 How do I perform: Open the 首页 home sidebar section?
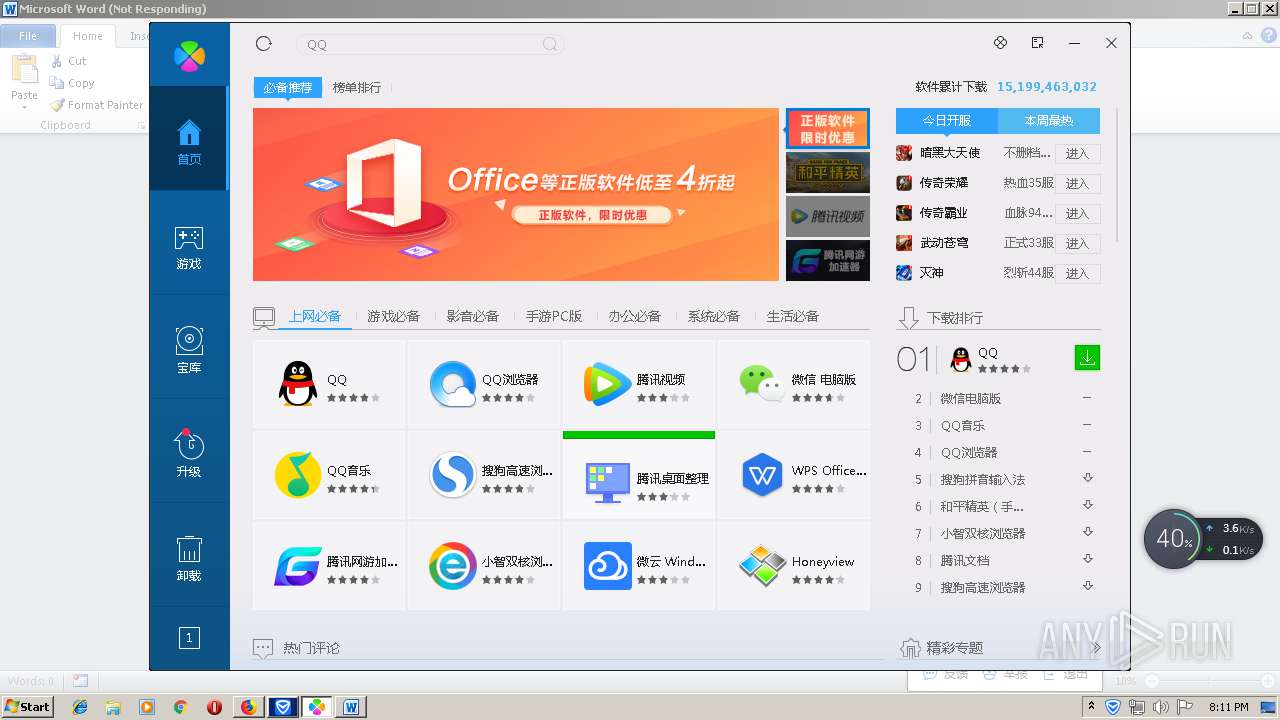click(189, 138)
